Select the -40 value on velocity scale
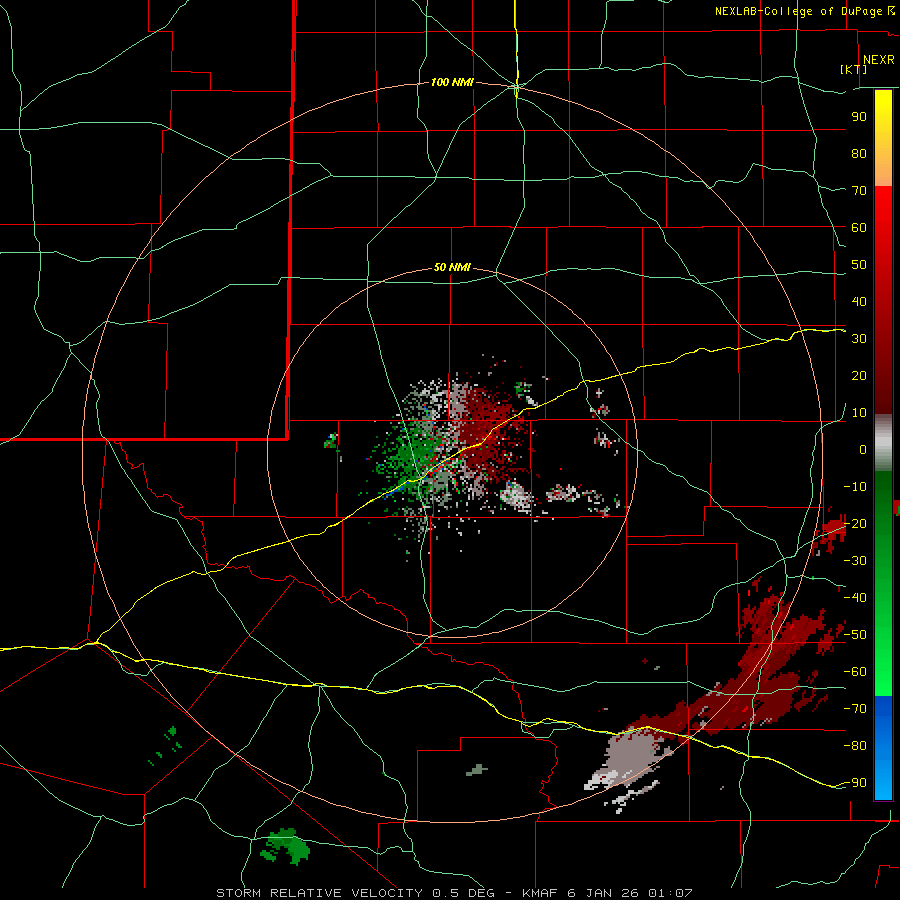This screenshot has height=900, width=900. pos(855,598)
